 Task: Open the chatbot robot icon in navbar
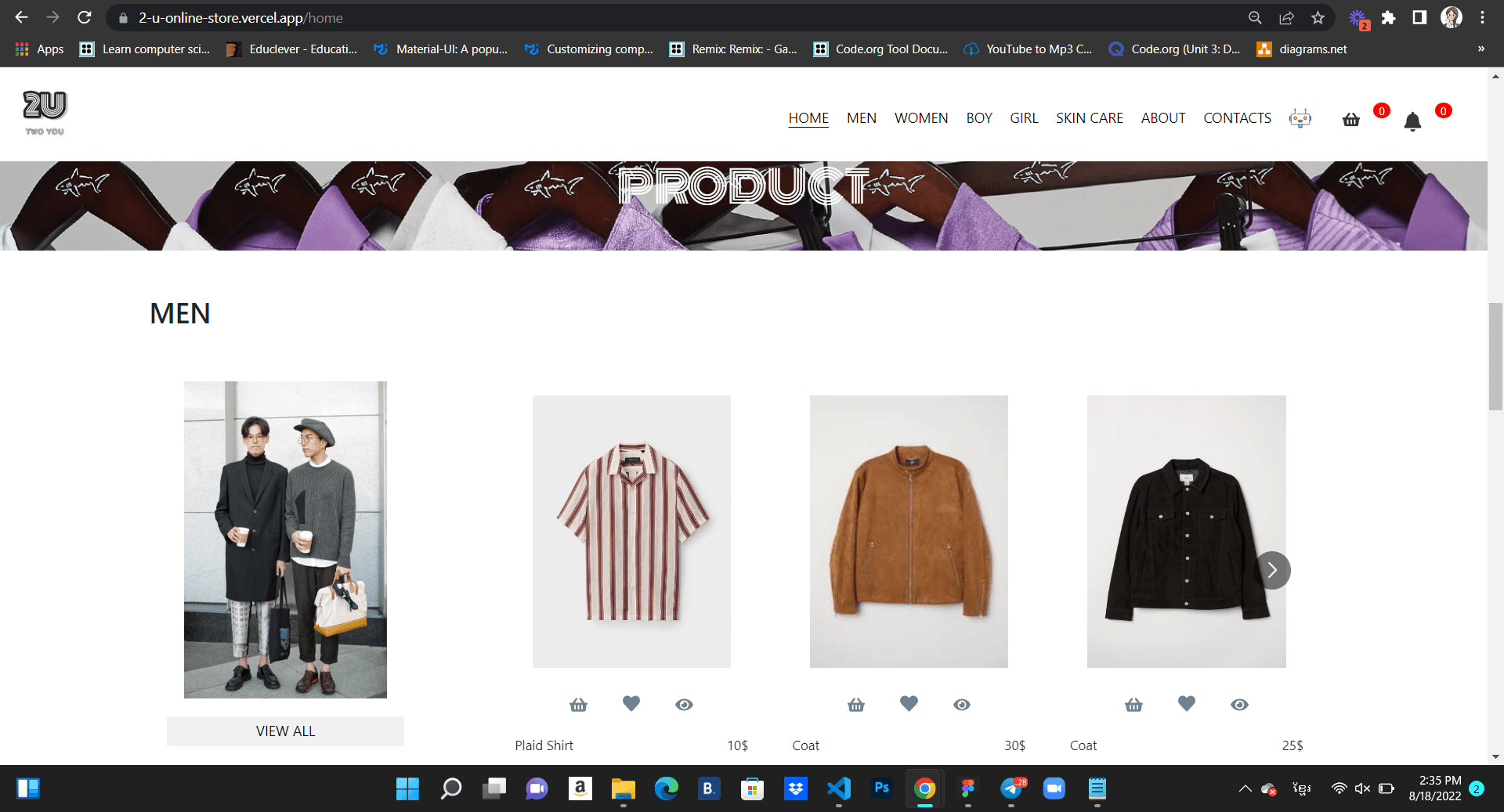(x=1300, y=118)
